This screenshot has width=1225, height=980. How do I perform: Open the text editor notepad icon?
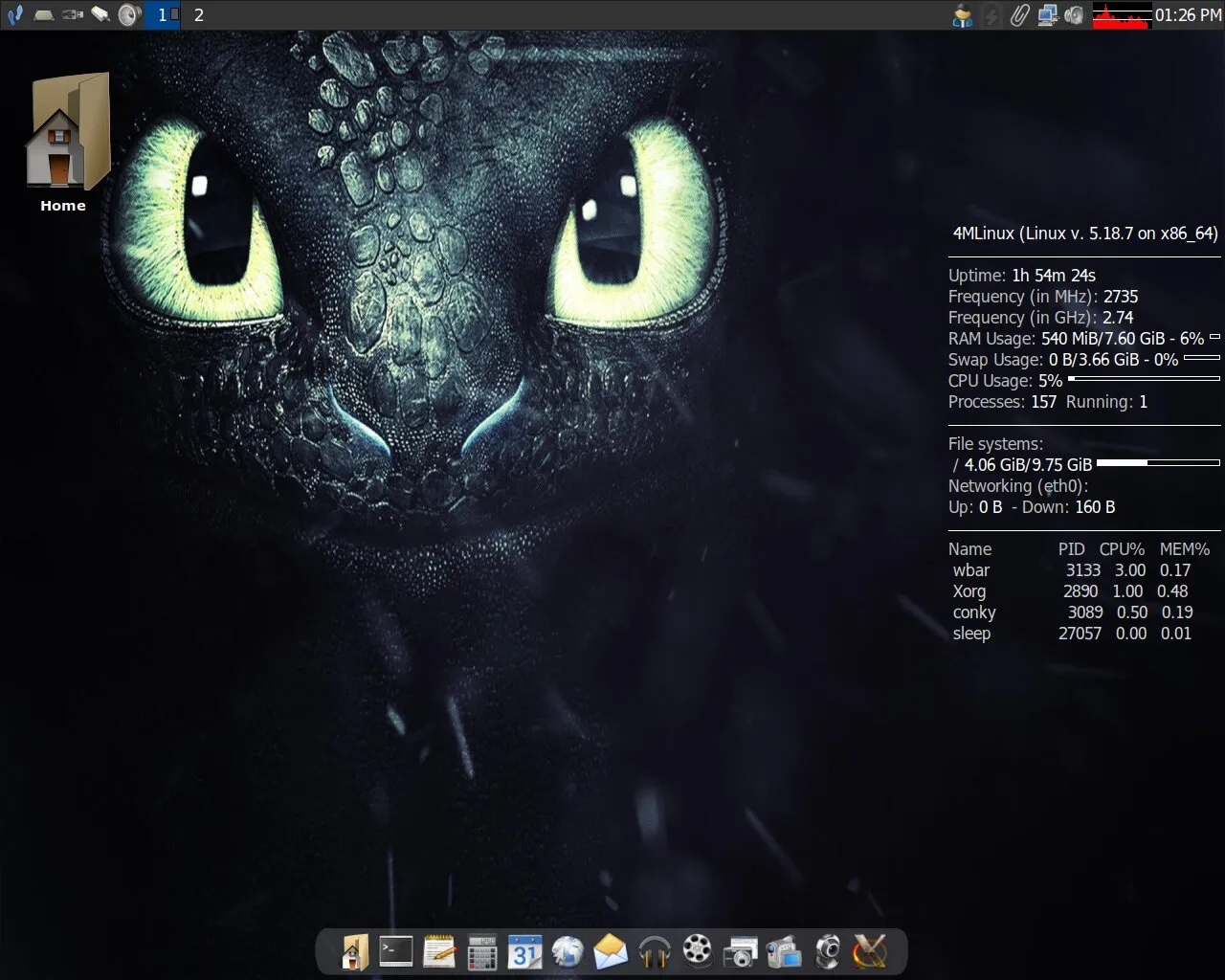(x=438, y=951)
